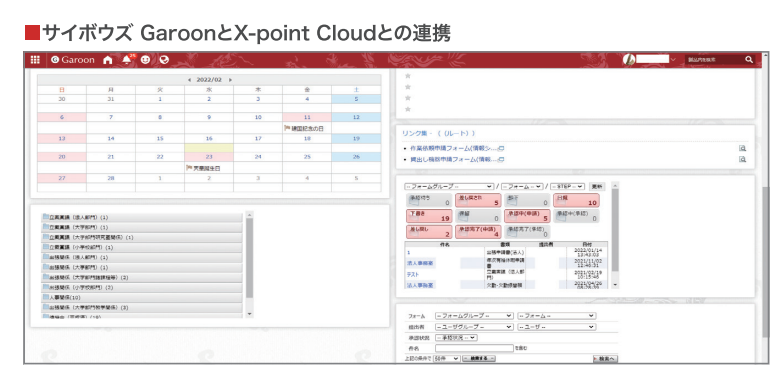Select the red status tile showing 19

tap(429, 216)
